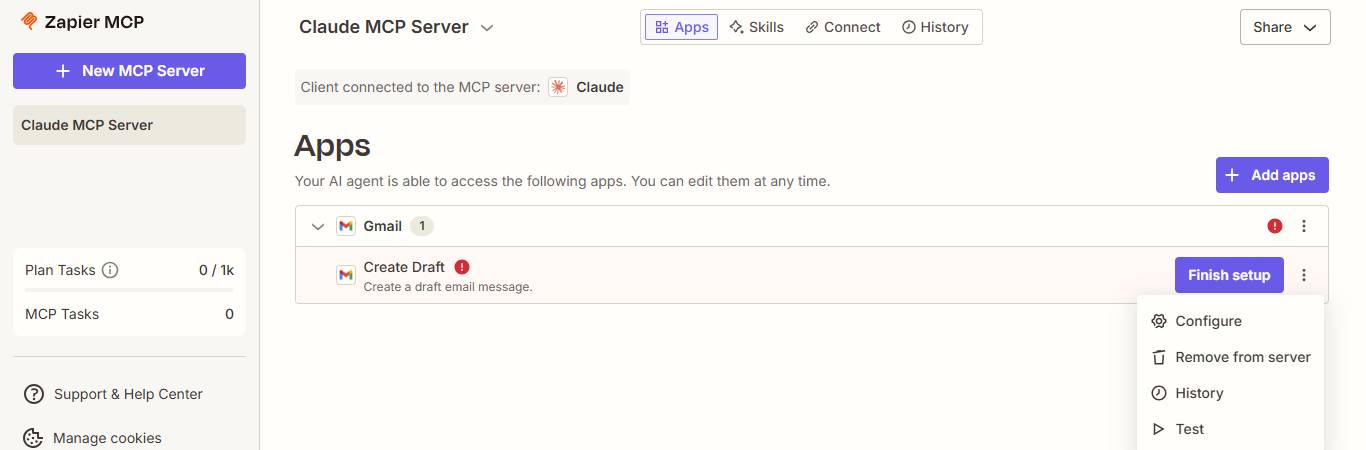The width and height of the screenshot is (1366, 450).
Task: Create a New MCP Server
Action: tap(129, 71)
